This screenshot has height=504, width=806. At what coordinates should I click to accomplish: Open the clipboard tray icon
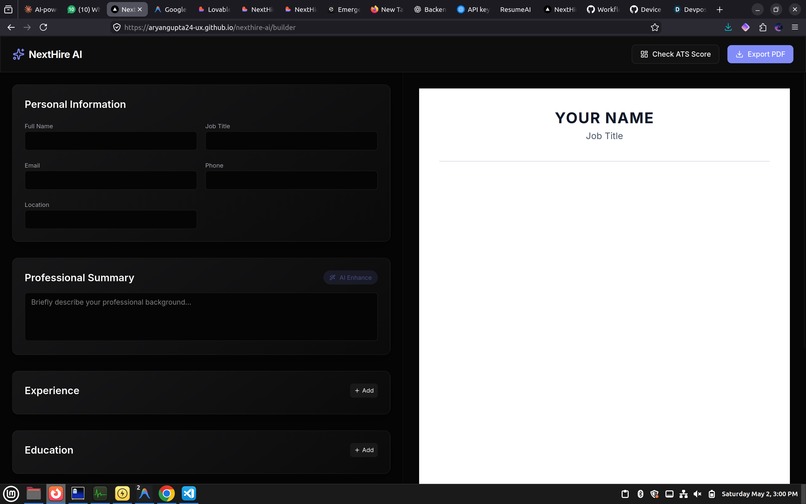625,494
